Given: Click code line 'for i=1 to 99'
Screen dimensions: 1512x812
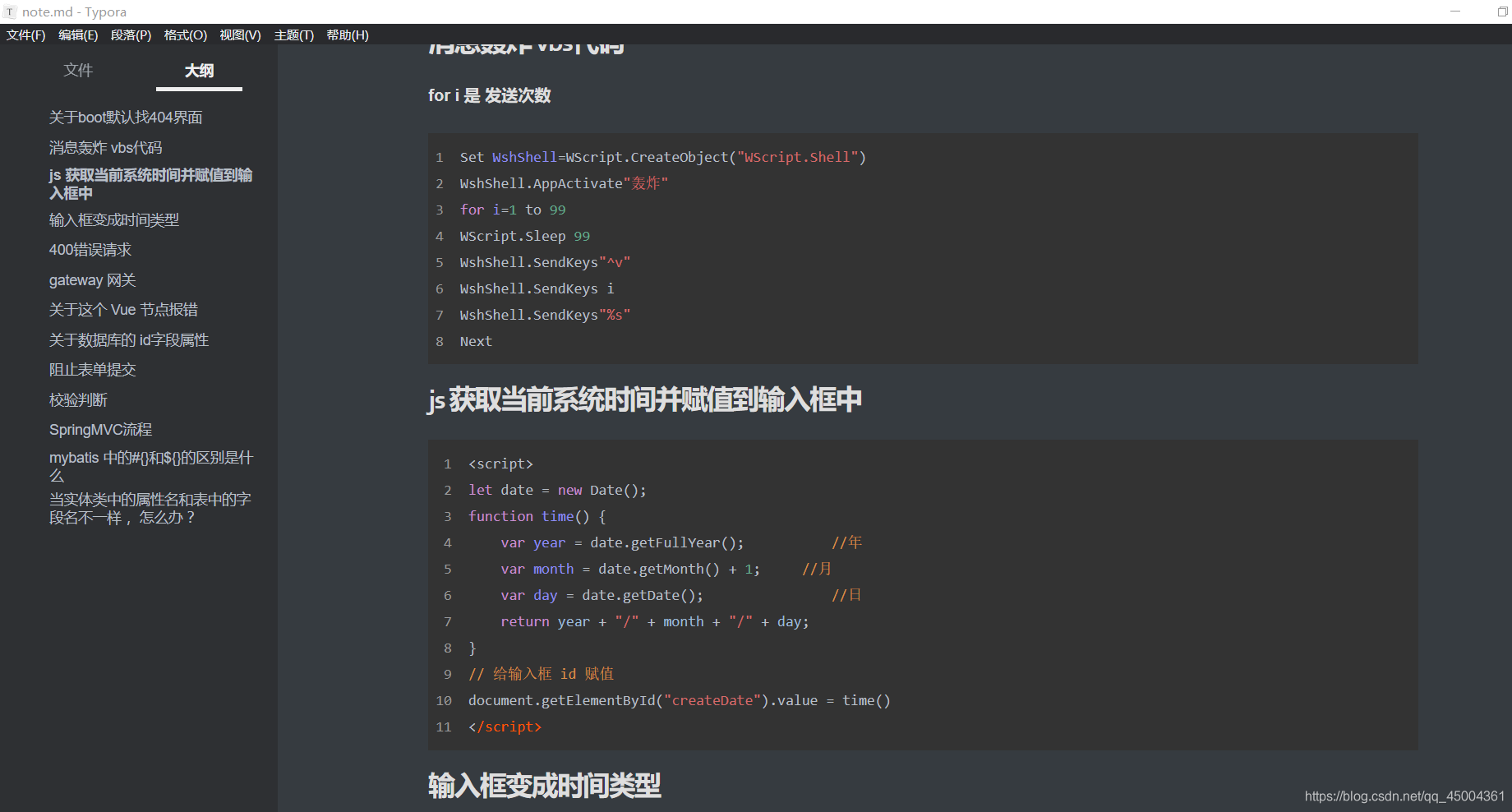Looking at the screenshot, I should 513,210.
